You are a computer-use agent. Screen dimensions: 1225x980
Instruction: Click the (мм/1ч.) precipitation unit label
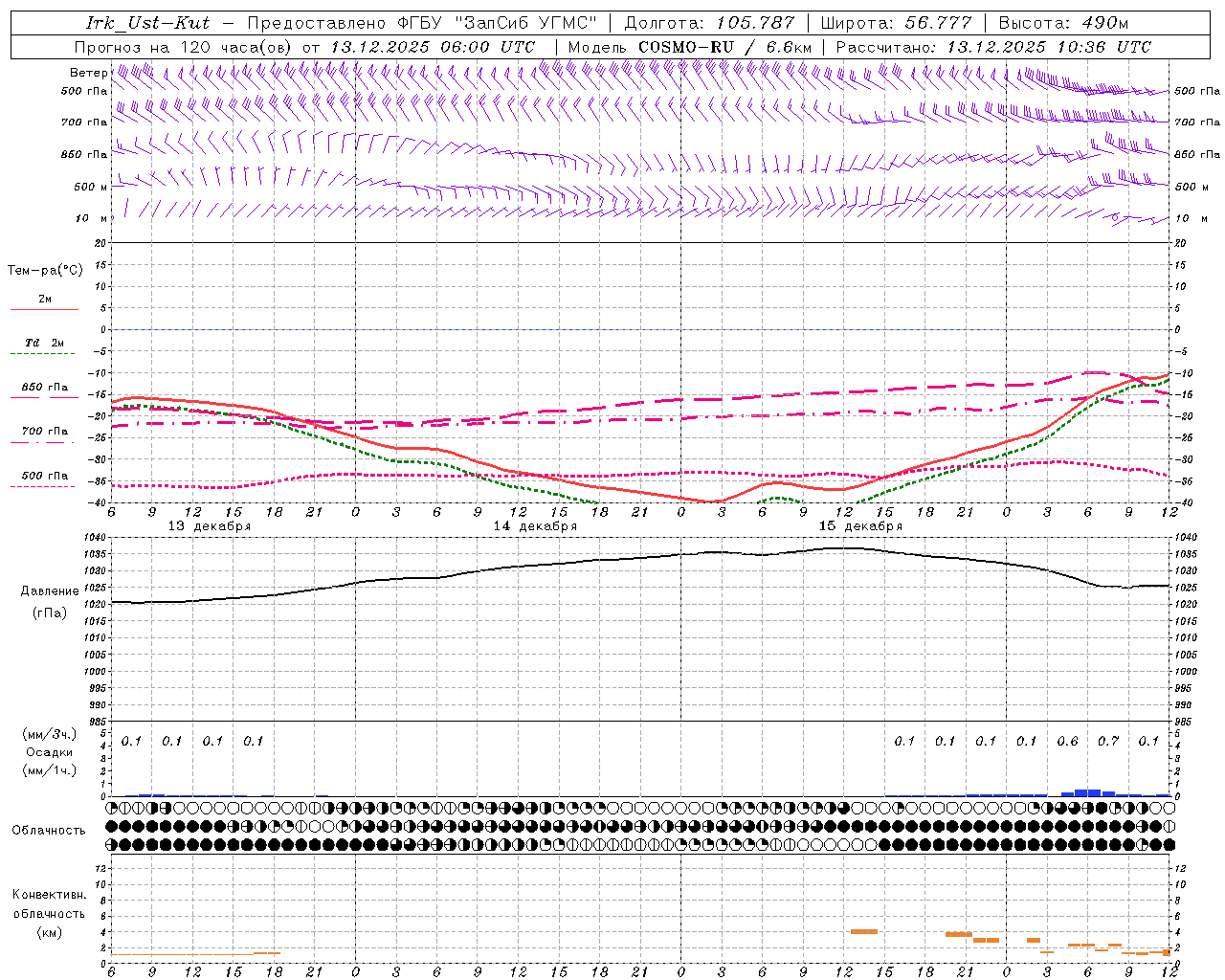click(50, 770)
